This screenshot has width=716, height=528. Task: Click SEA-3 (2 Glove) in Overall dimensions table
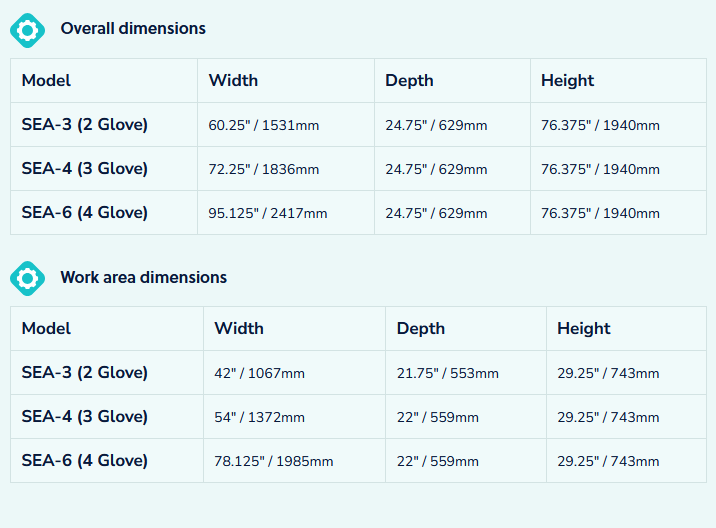tap(85, 125)
